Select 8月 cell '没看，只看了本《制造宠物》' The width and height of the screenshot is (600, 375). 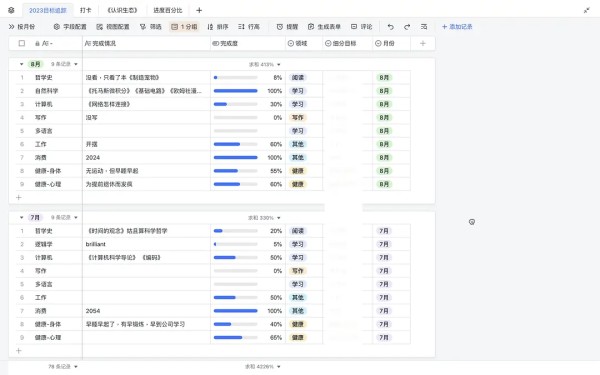[x=146, y=77]
